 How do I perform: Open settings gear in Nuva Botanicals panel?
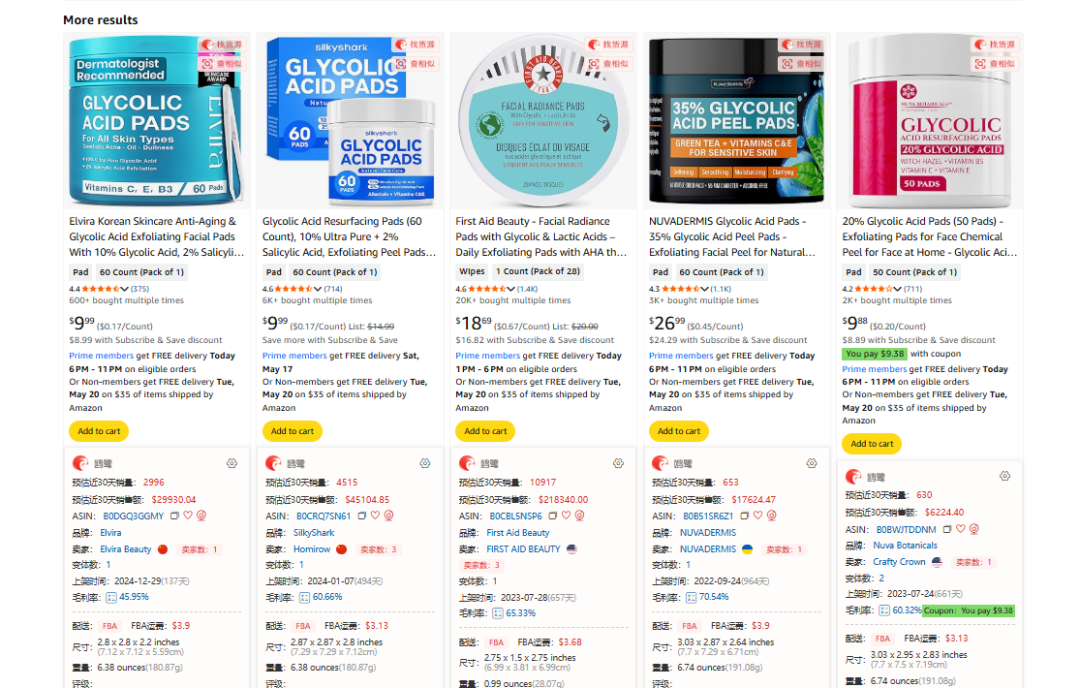pyautogui.click(x=1005, y=477)
